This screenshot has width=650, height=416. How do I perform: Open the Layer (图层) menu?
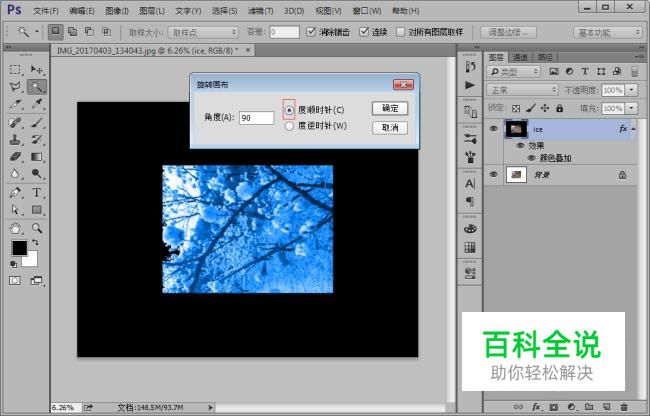152,11
